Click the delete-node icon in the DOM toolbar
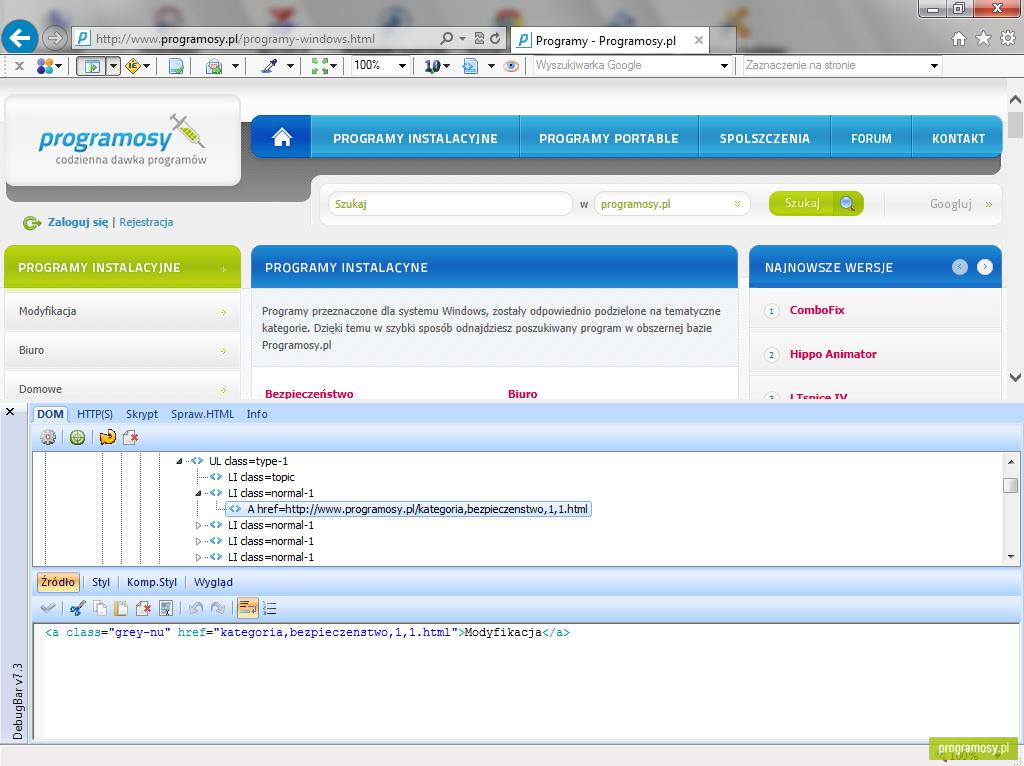Image resolution: width=1024 pixels, height=766 pixels. coord(131,437)
